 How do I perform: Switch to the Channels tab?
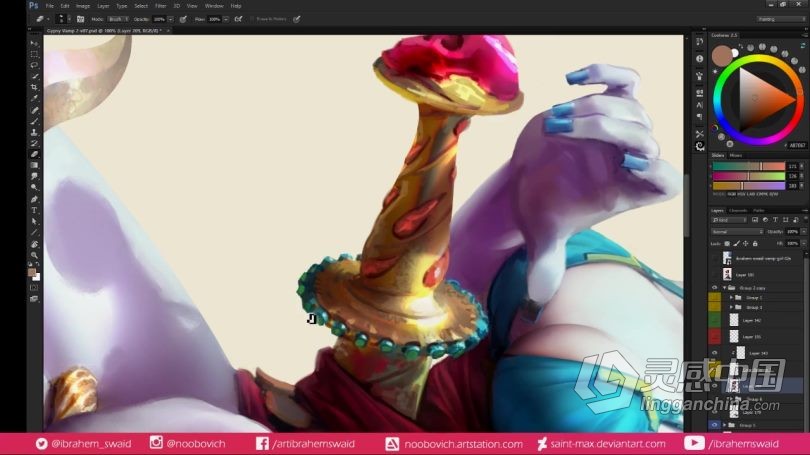pyautogui.click(x=738, y=210)
